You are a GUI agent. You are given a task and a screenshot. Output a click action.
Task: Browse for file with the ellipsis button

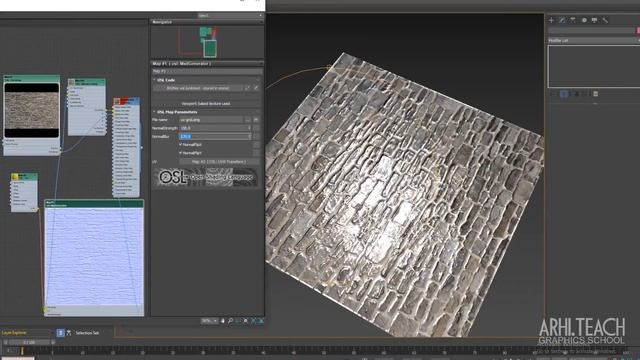(247, 120)
